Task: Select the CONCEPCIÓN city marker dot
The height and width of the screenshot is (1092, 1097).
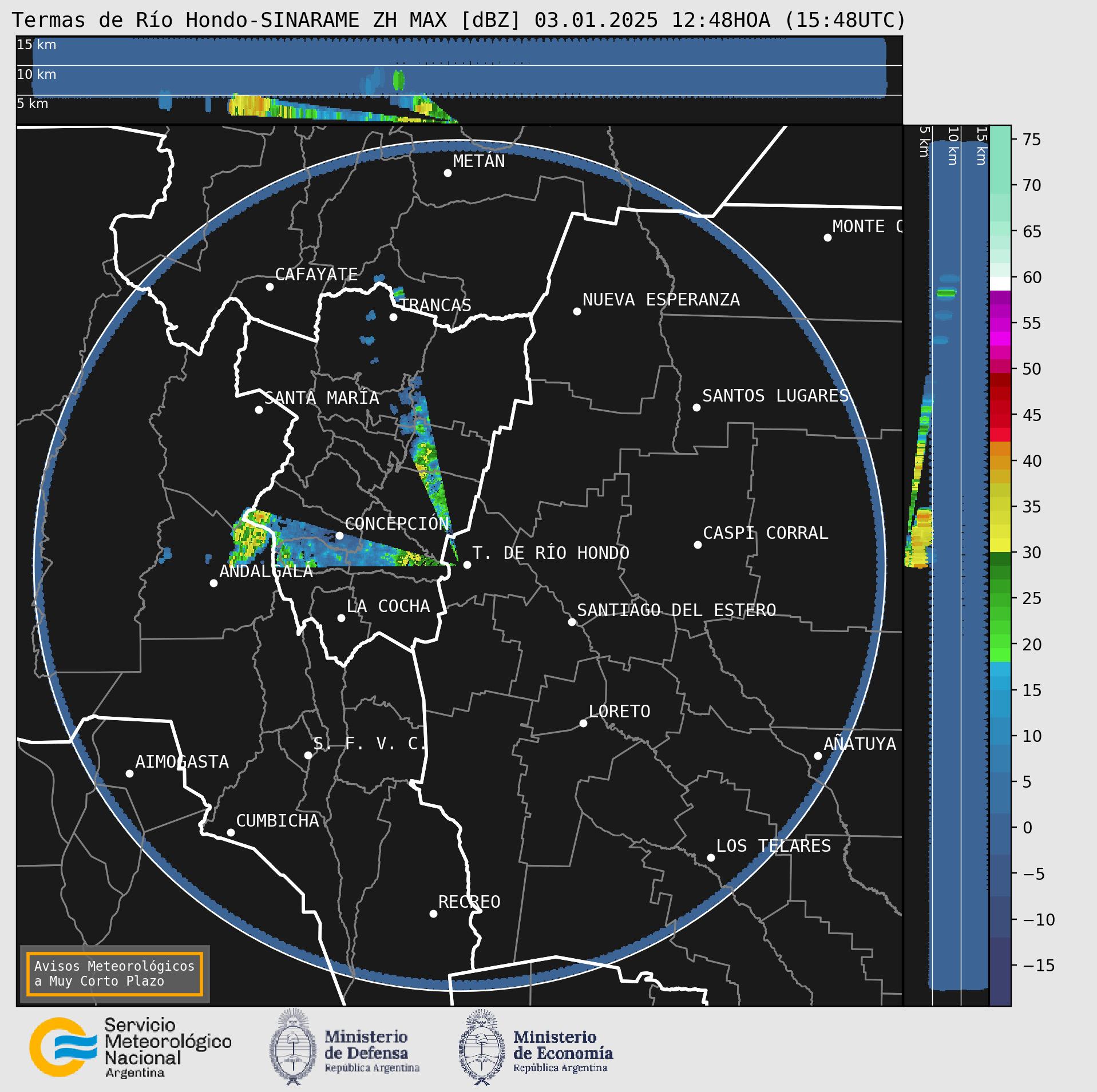Action: [339, 535]
